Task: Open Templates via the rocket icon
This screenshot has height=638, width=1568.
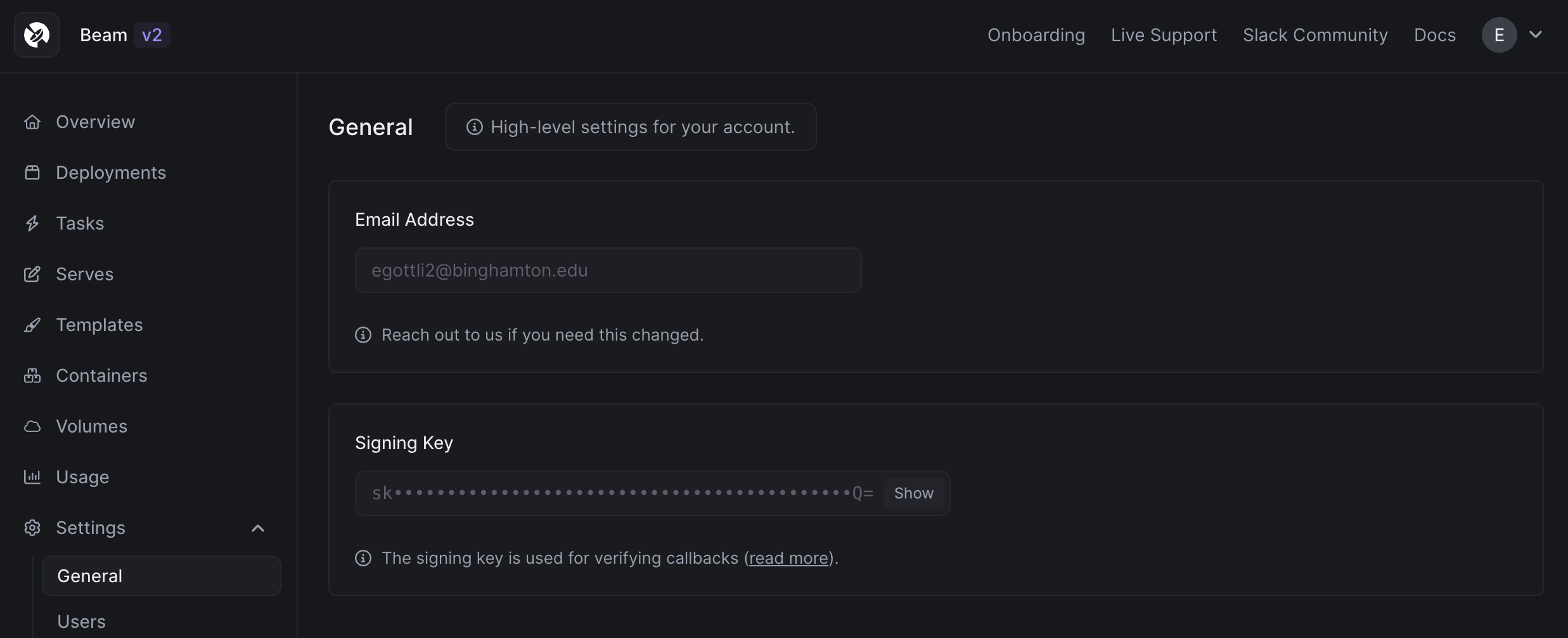Action: [32, 325]
